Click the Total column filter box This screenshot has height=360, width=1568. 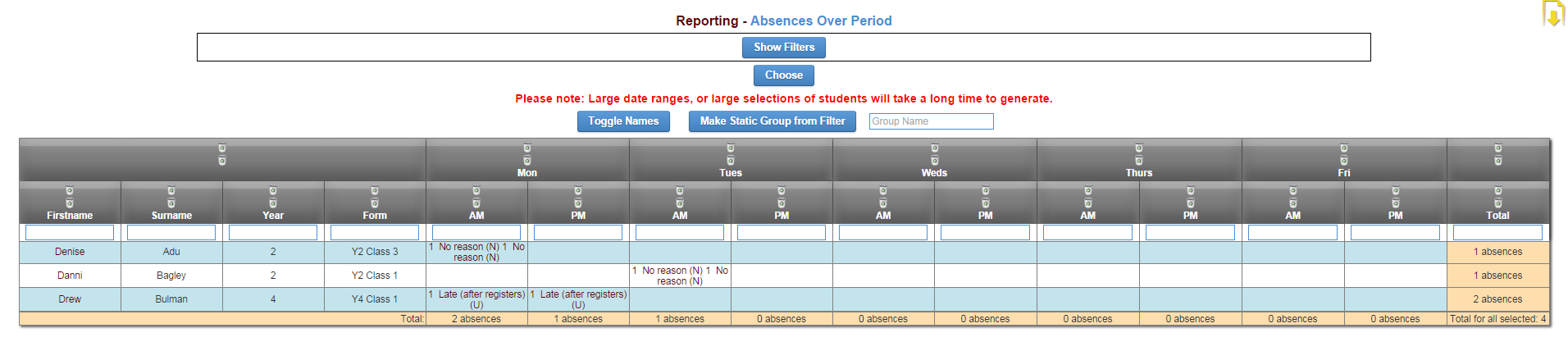pos(1497,233)
